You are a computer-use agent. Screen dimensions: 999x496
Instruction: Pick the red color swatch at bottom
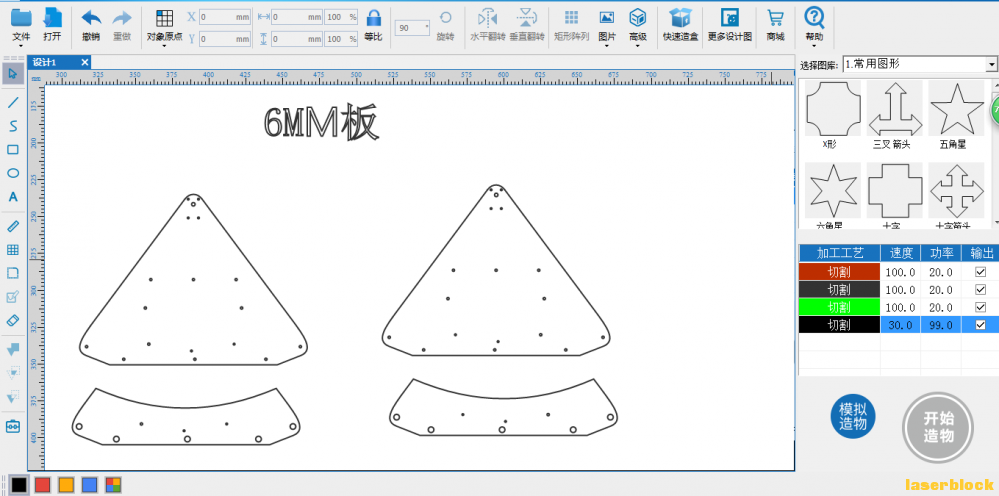[43, 485]
